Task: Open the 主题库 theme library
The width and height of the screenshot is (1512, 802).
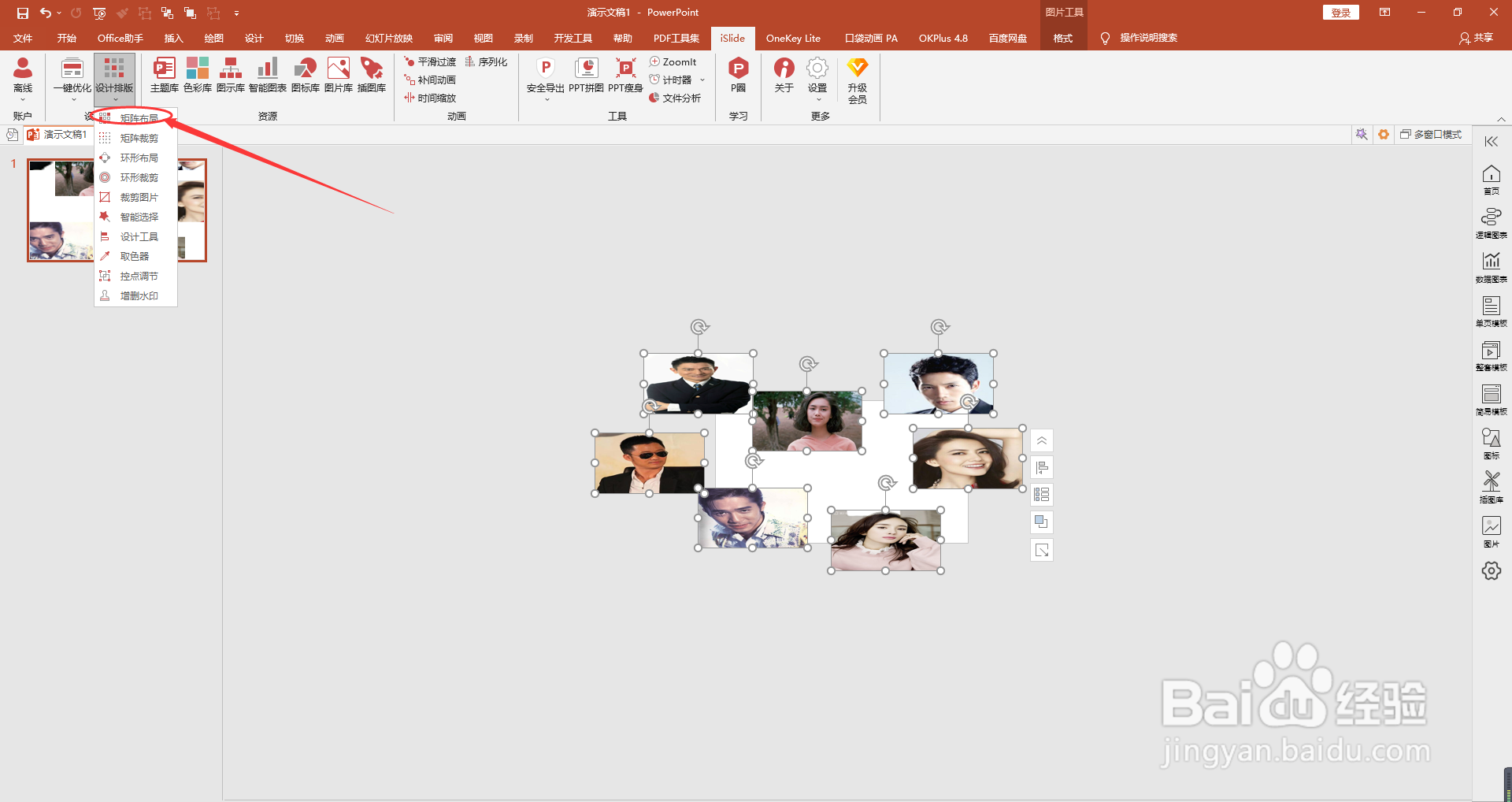Action: 164,76
